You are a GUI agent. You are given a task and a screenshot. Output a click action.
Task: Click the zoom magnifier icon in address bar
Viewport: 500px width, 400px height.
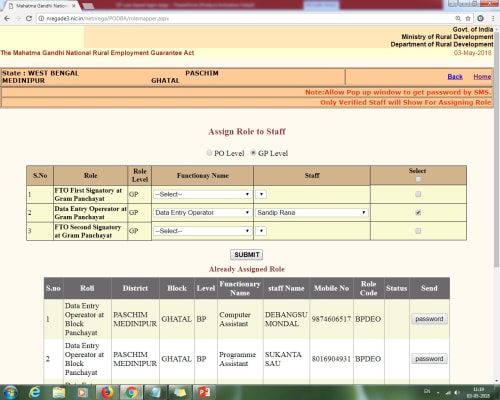tap(458, 18)
